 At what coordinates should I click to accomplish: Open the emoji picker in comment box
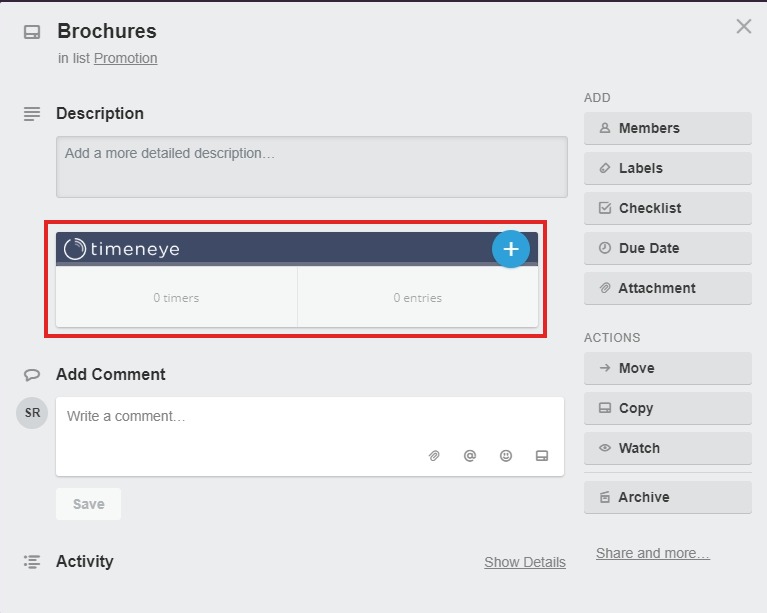click(x=506, y=456)
